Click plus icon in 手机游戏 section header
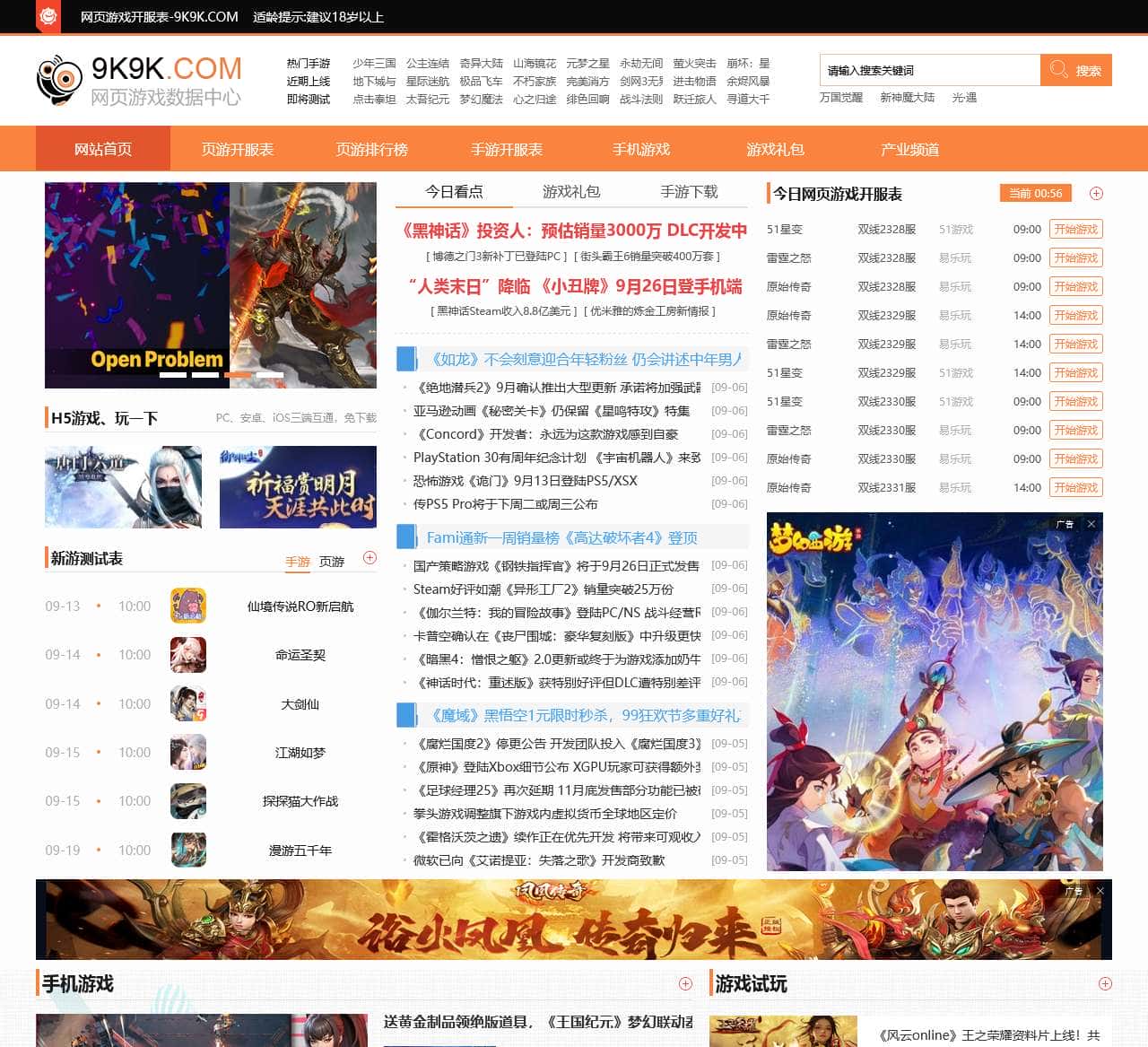Viewport: 1148px width, 1047px height. coord(685,983)
